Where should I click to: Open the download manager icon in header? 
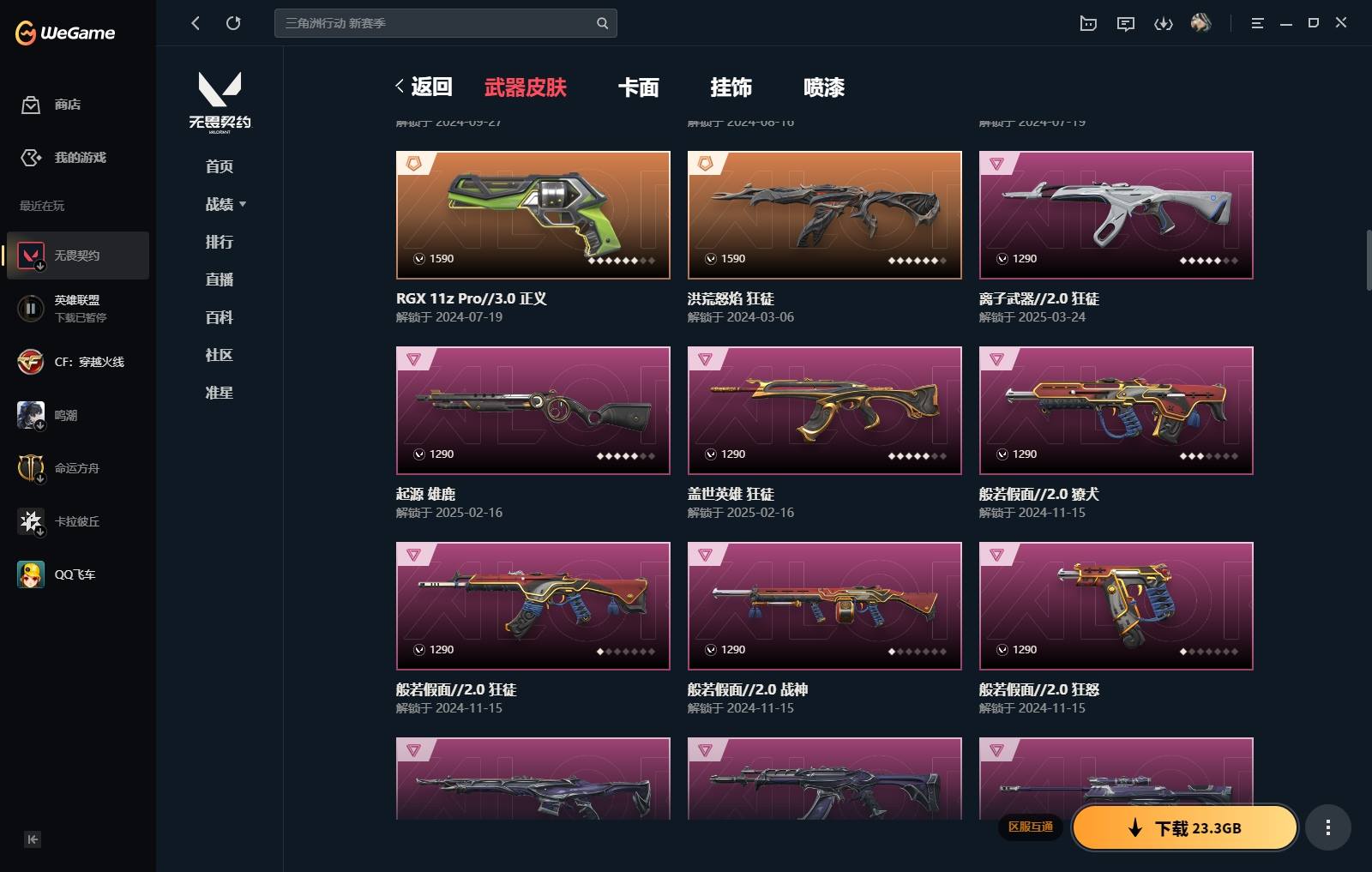(x=1164, y=23)
